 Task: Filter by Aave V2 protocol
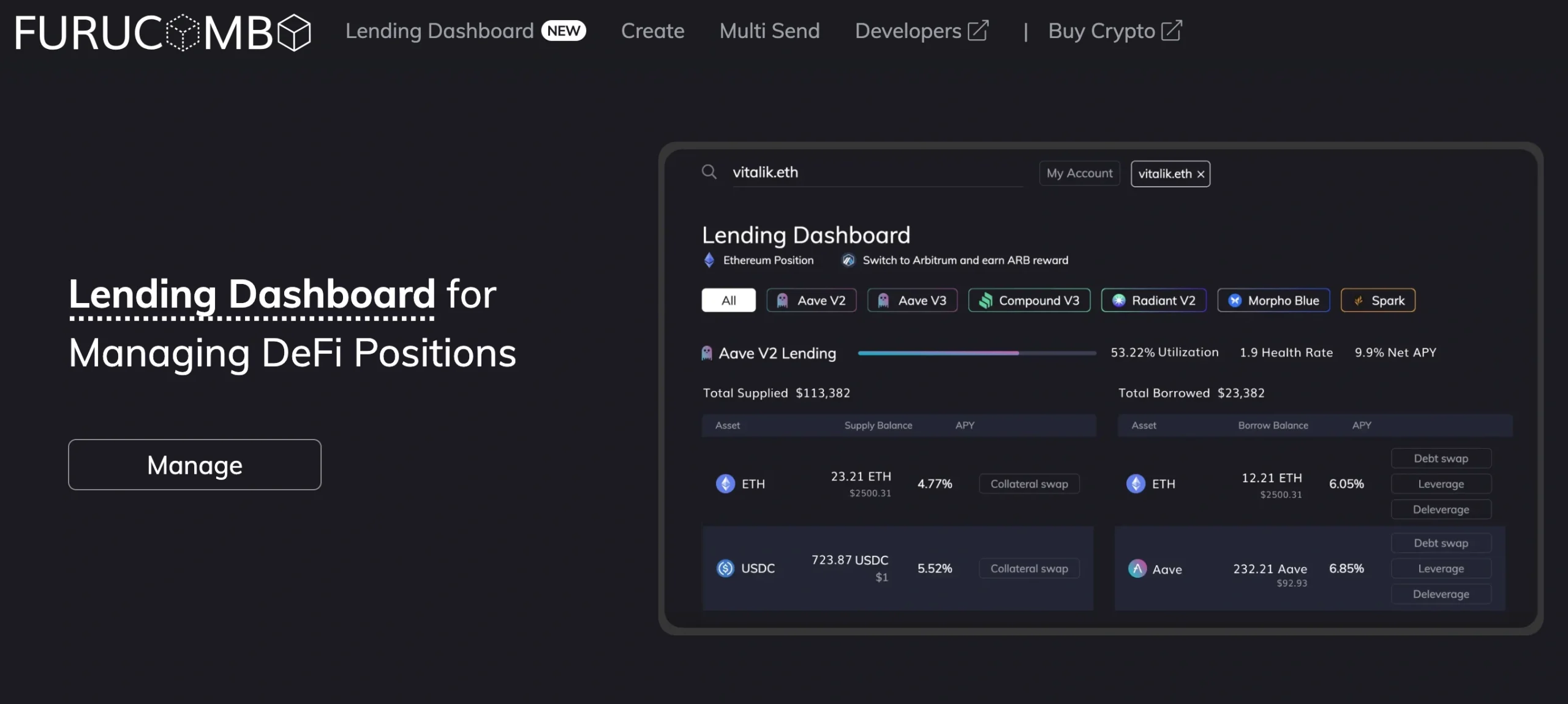pos(811,300)
